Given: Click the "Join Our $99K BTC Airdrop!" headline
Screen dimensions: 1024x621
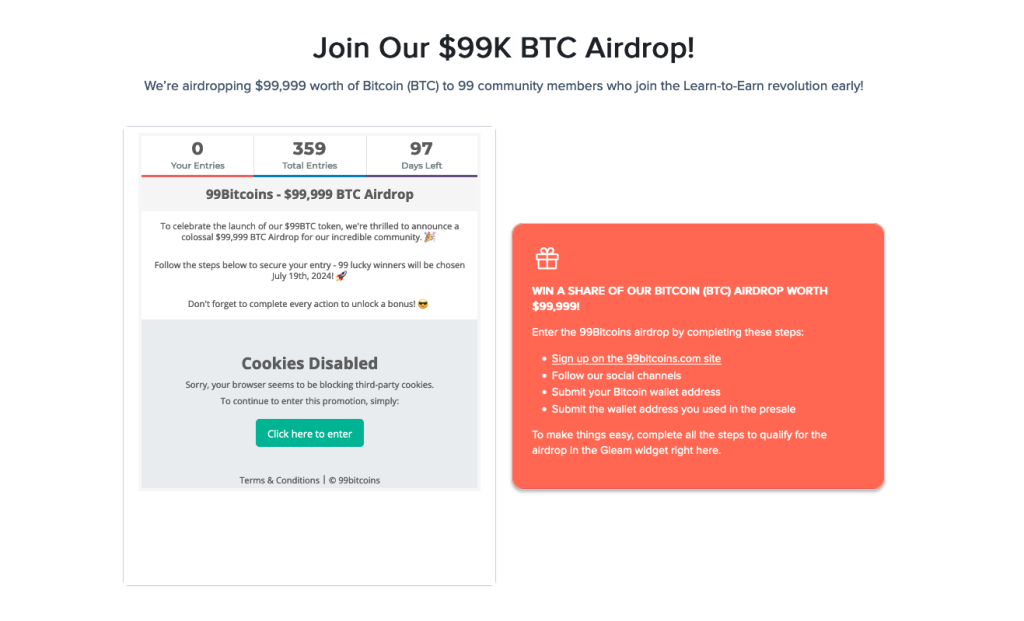Looking at the screenshot, I should click(x=504, y=48).
